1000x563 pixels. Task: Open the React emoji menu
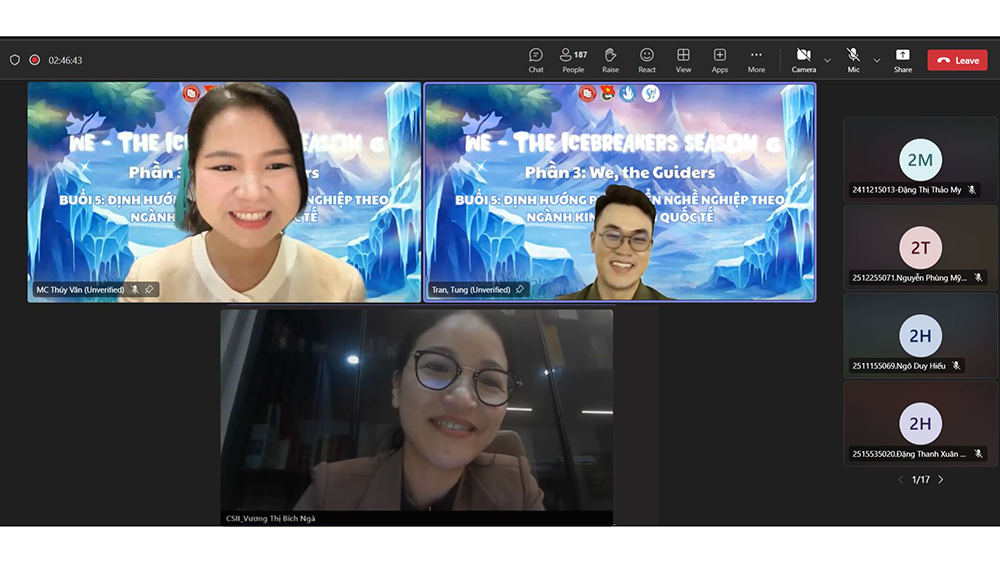click(647, 60)
